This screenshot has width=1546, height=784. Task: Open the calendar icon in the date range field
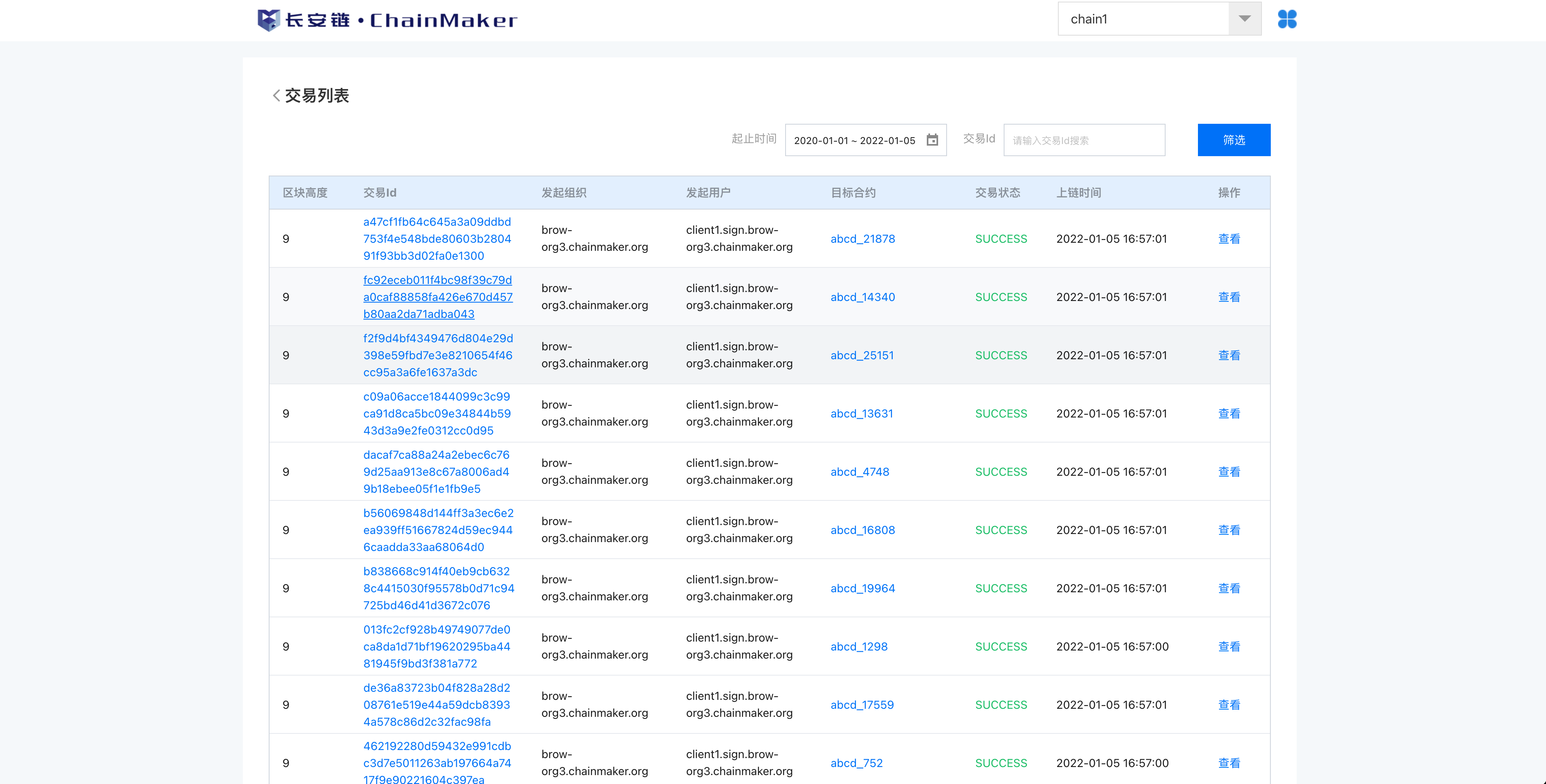click(x=932, y=140)
